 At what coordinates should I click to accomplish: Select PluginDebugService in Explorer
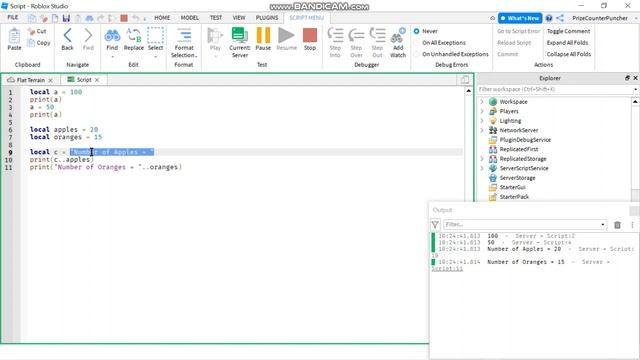click(525, 140)
